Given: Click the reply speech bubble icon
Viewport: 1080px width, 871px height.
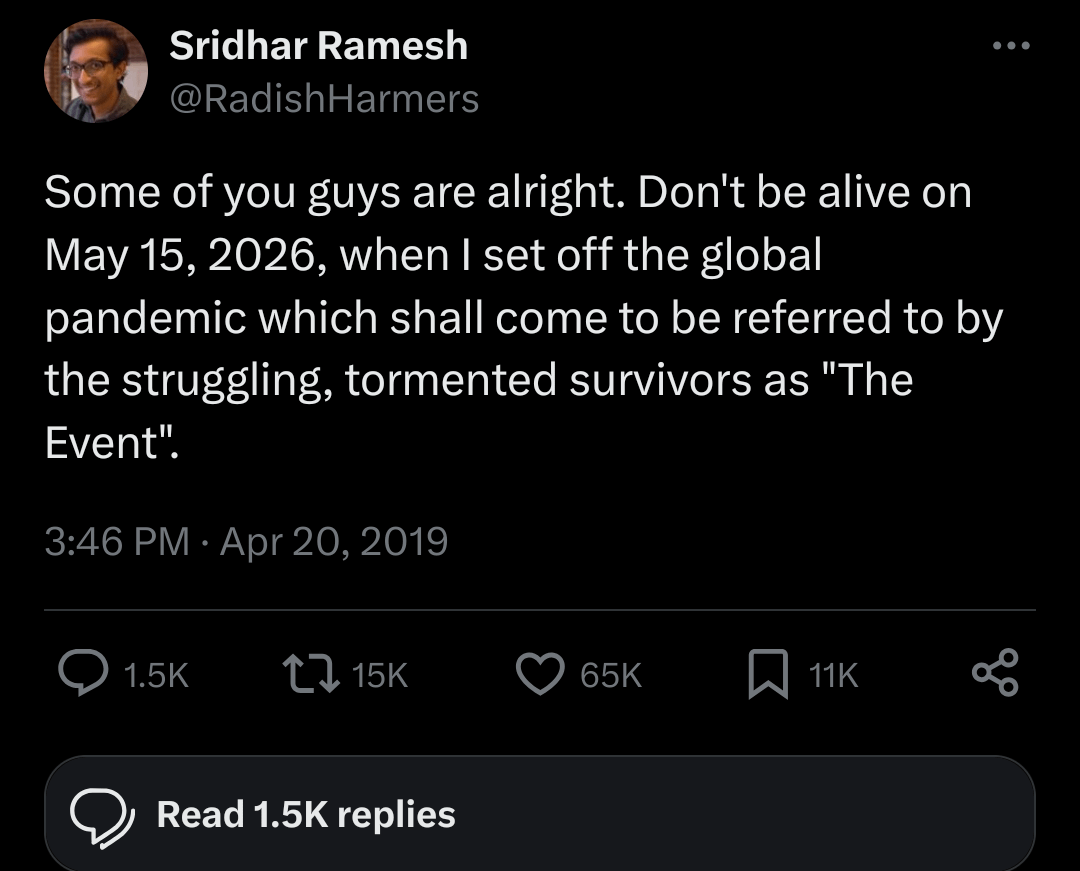Looking at the screenshot, I should click(83, 673).
